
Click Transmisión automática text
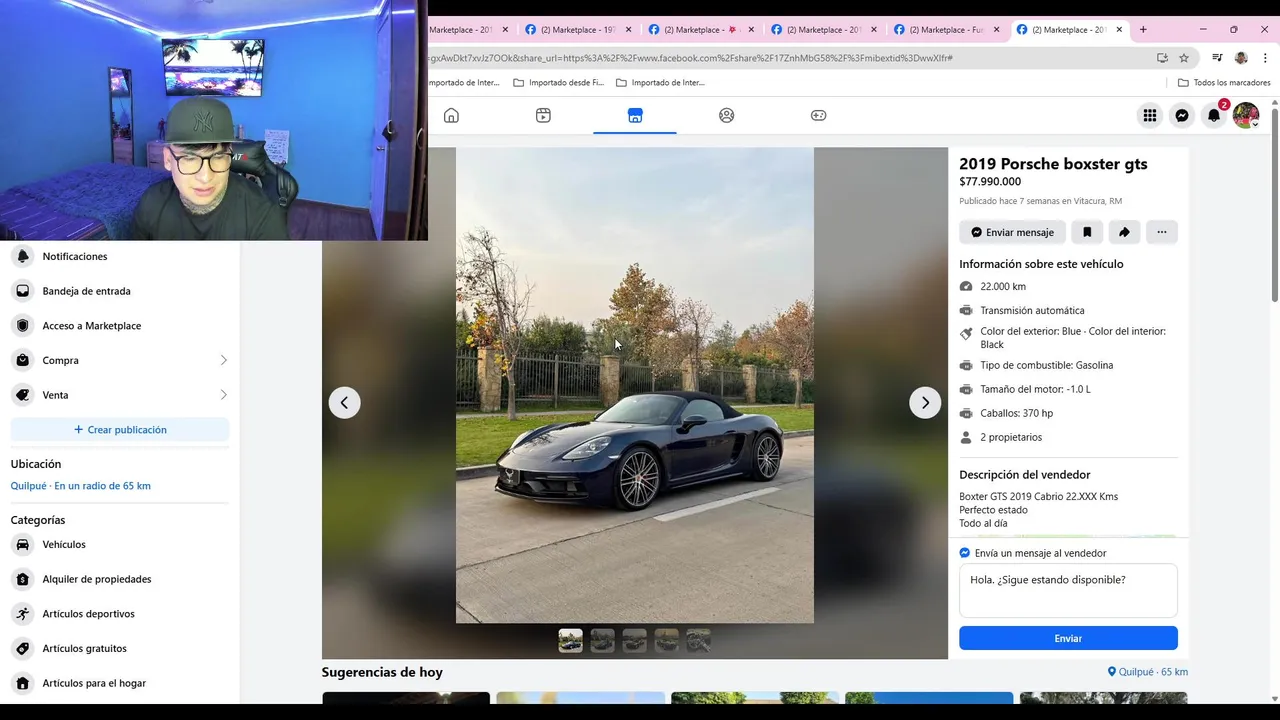click(x=1032, y=311)
